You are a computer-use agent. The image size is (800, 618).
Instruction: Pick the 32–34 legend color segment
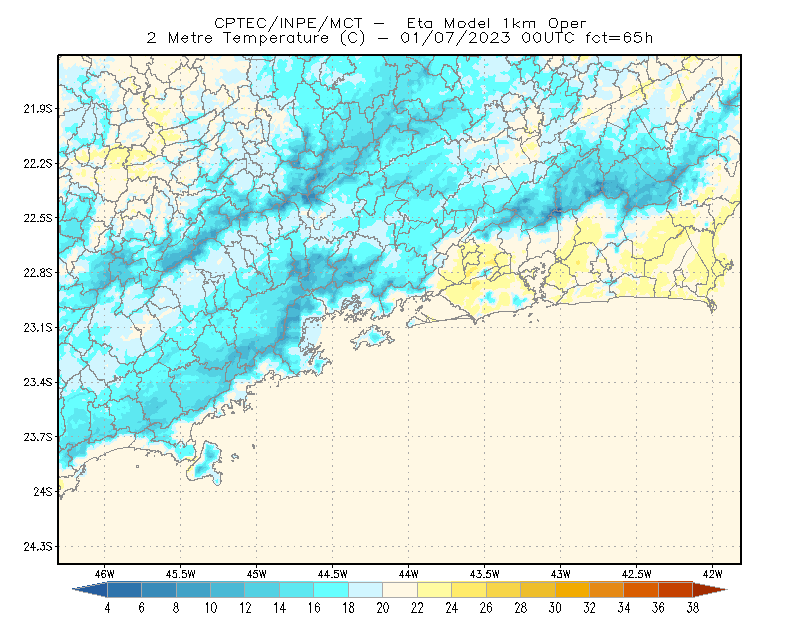pos(607,590)
